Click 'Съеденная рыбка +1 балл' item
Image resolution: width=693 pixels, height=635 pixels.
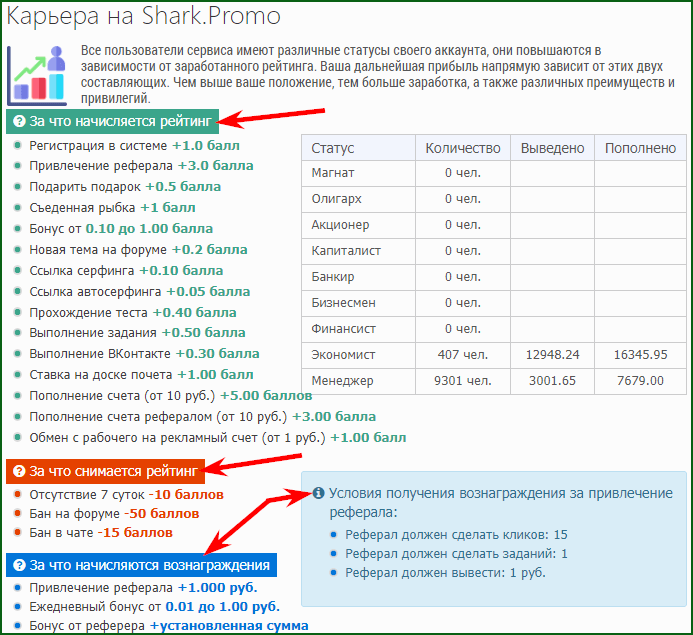tap(112, 208)
